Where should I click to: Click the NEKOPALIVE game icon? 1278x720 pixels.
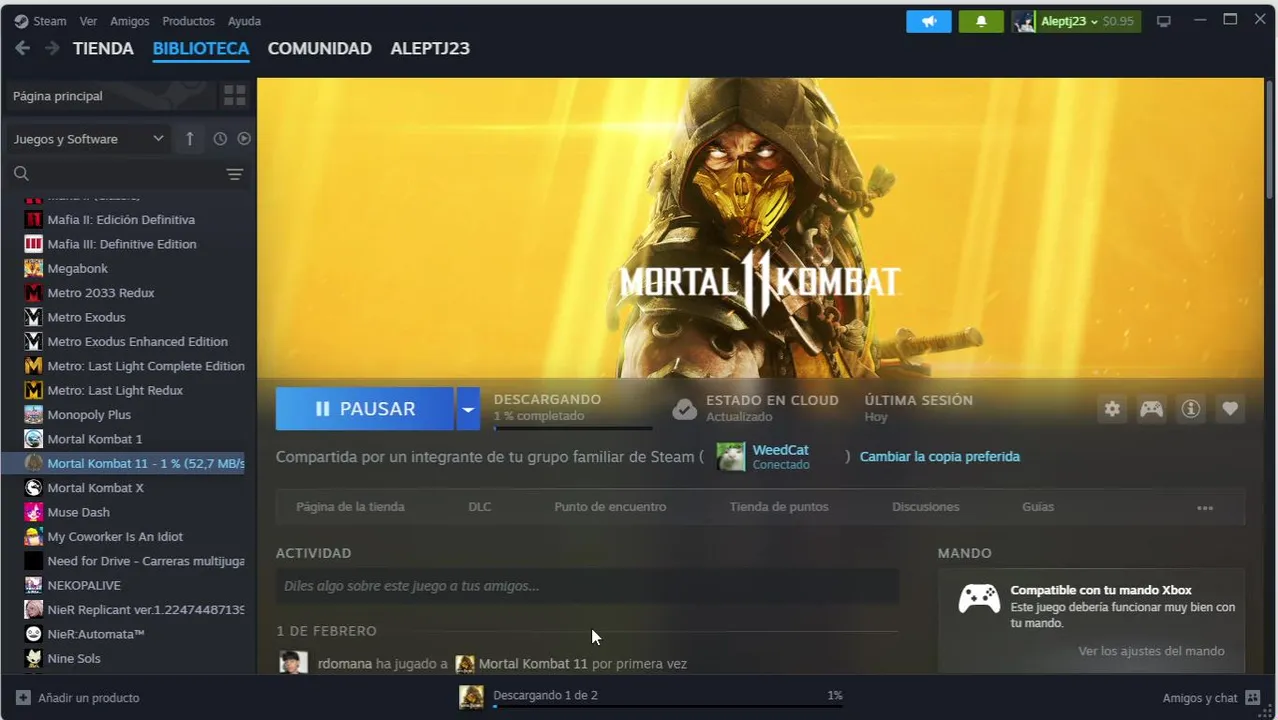33,585
